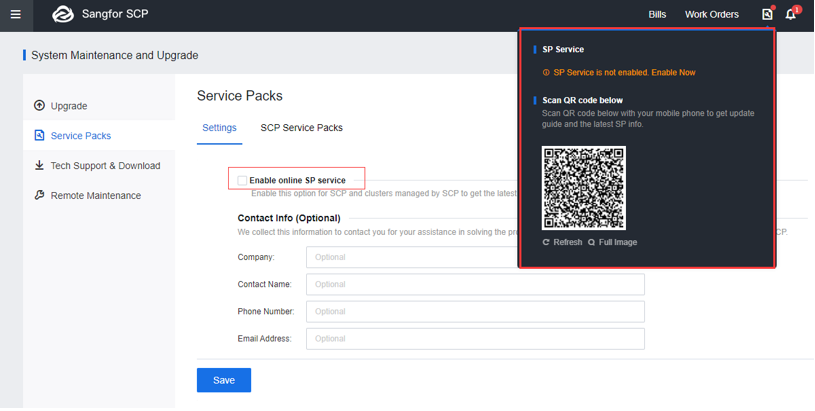The image size is (815, 411).
Task: Click the System Maintenance and Upgrade heading
Action: click(114, 56)
